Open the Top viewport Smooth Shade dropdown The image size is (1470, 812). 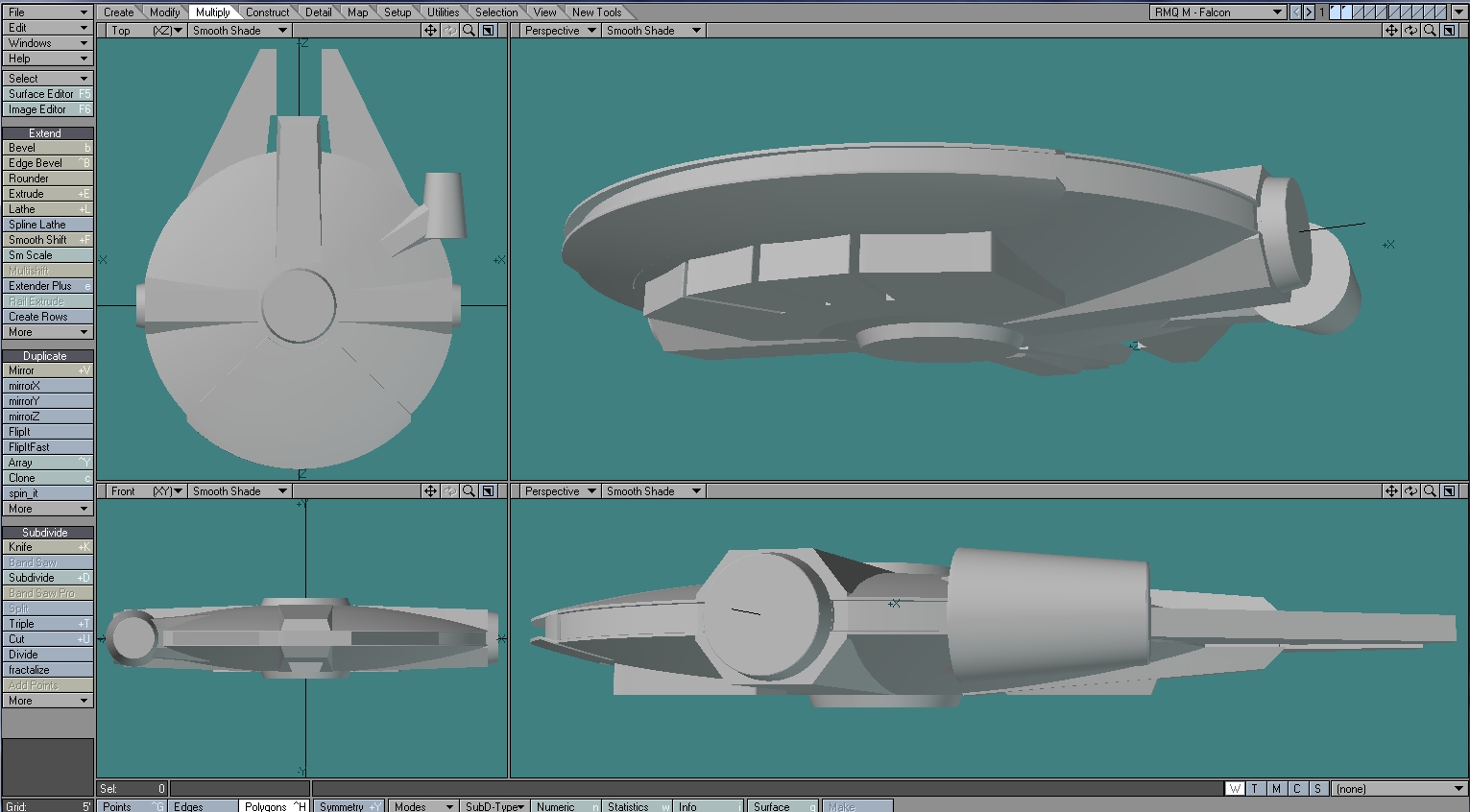[239, 31]
